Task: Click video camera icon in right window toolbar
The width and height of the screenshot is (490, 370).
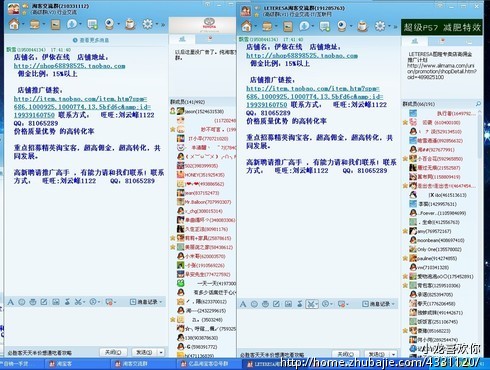Action: coord(341,26)
